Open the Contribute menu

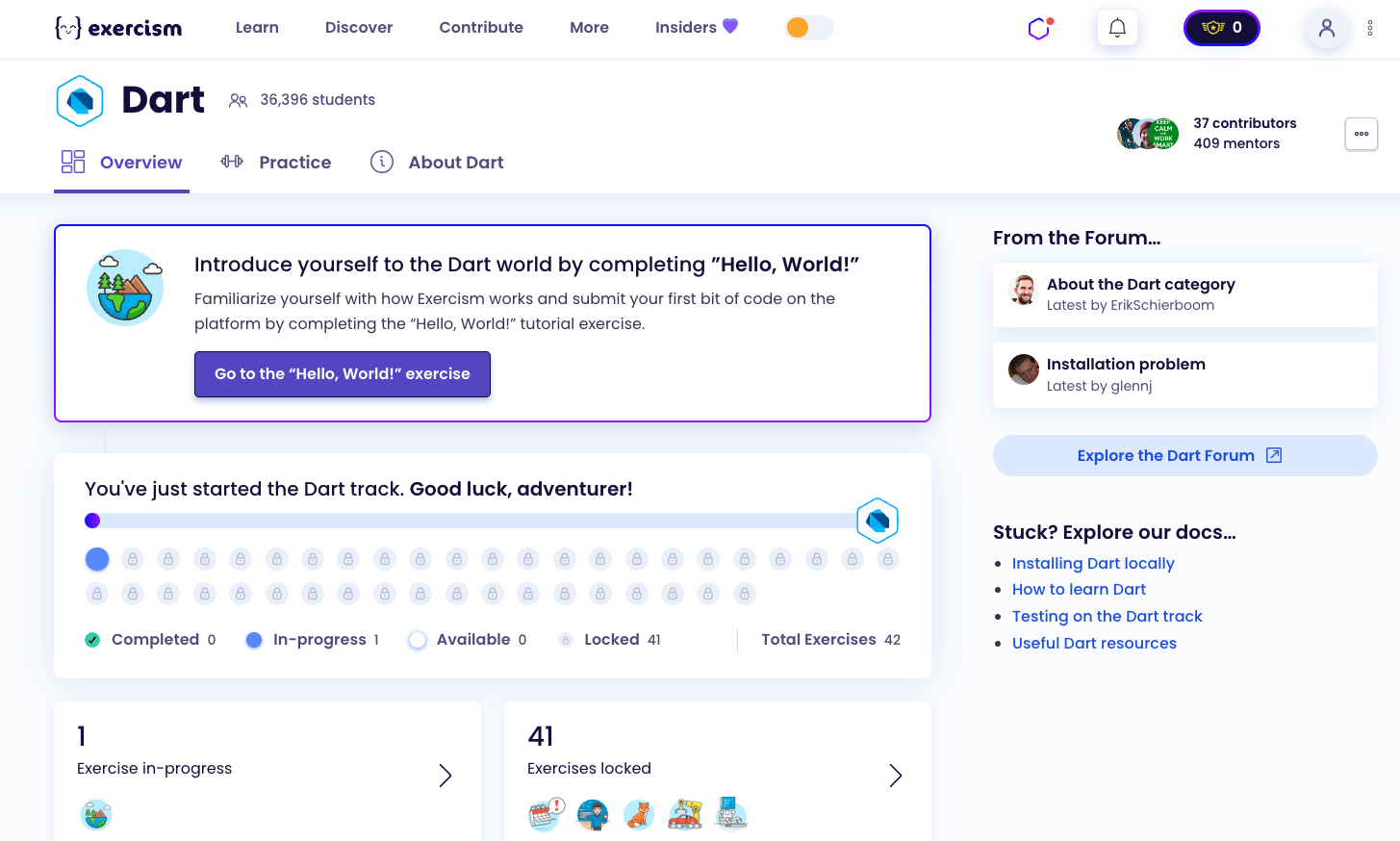coord(481,28)
